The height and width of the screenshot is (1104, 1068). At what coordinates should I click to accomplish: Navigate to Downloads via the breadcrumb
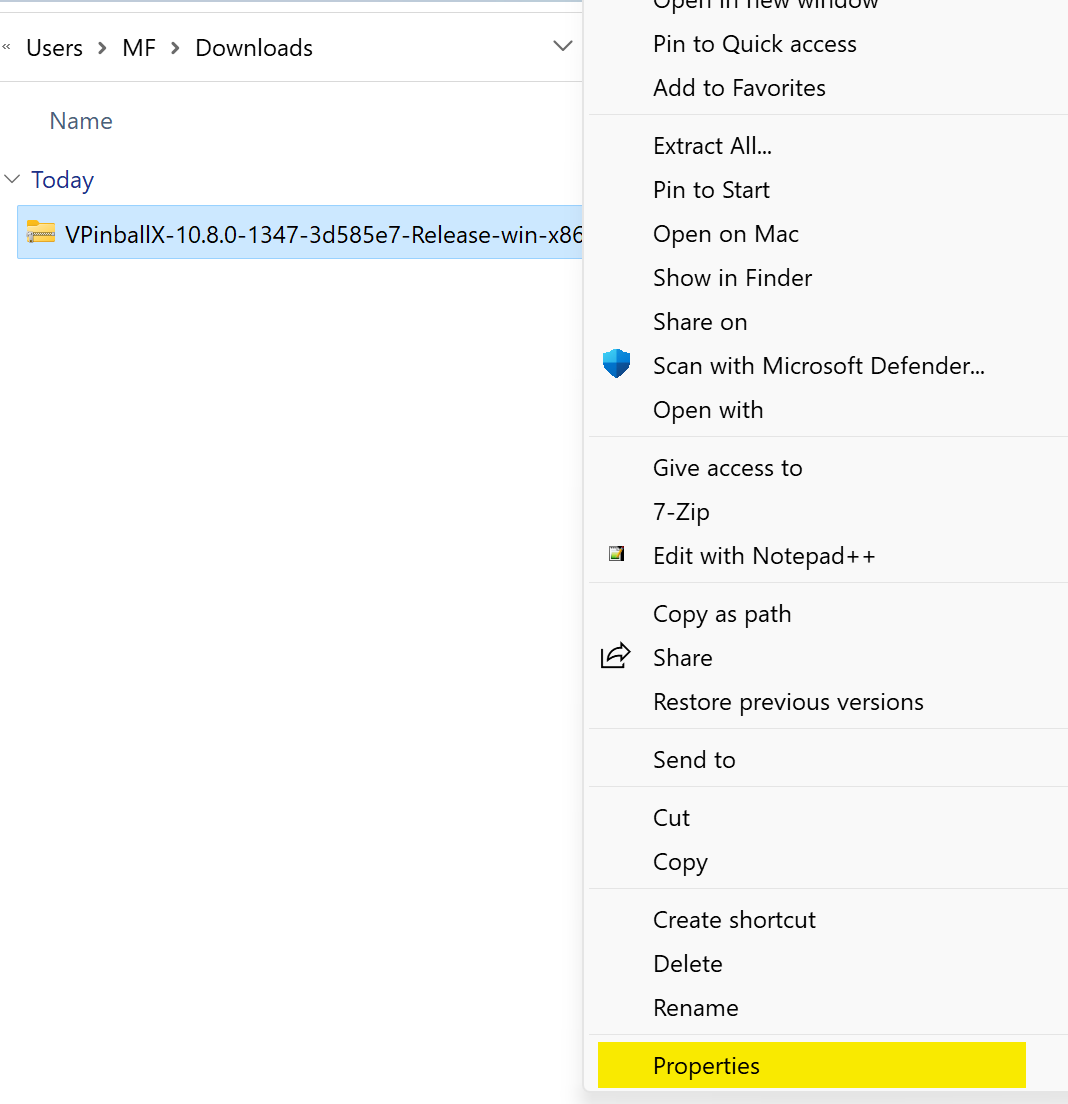click(x=253, y=47)
